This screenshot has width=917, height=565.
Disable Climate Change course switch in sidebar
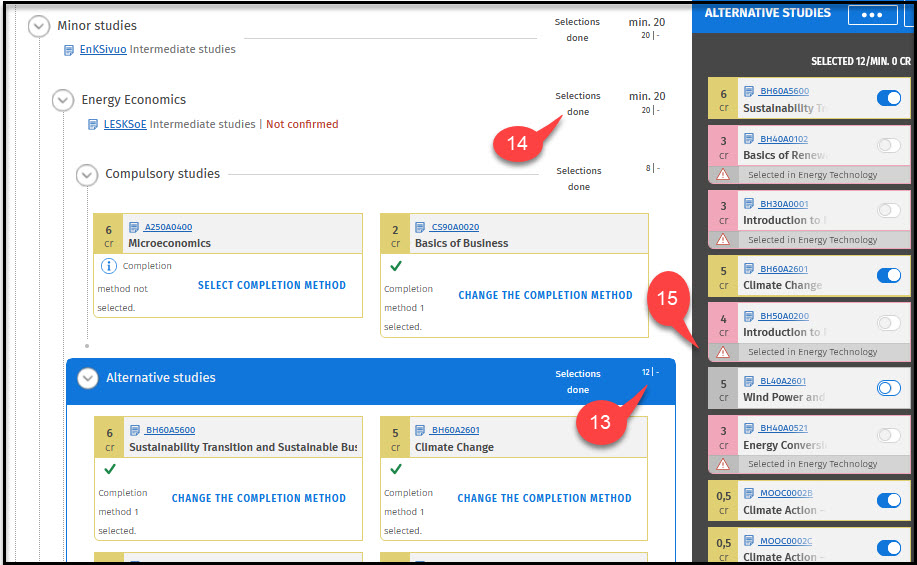889,275
